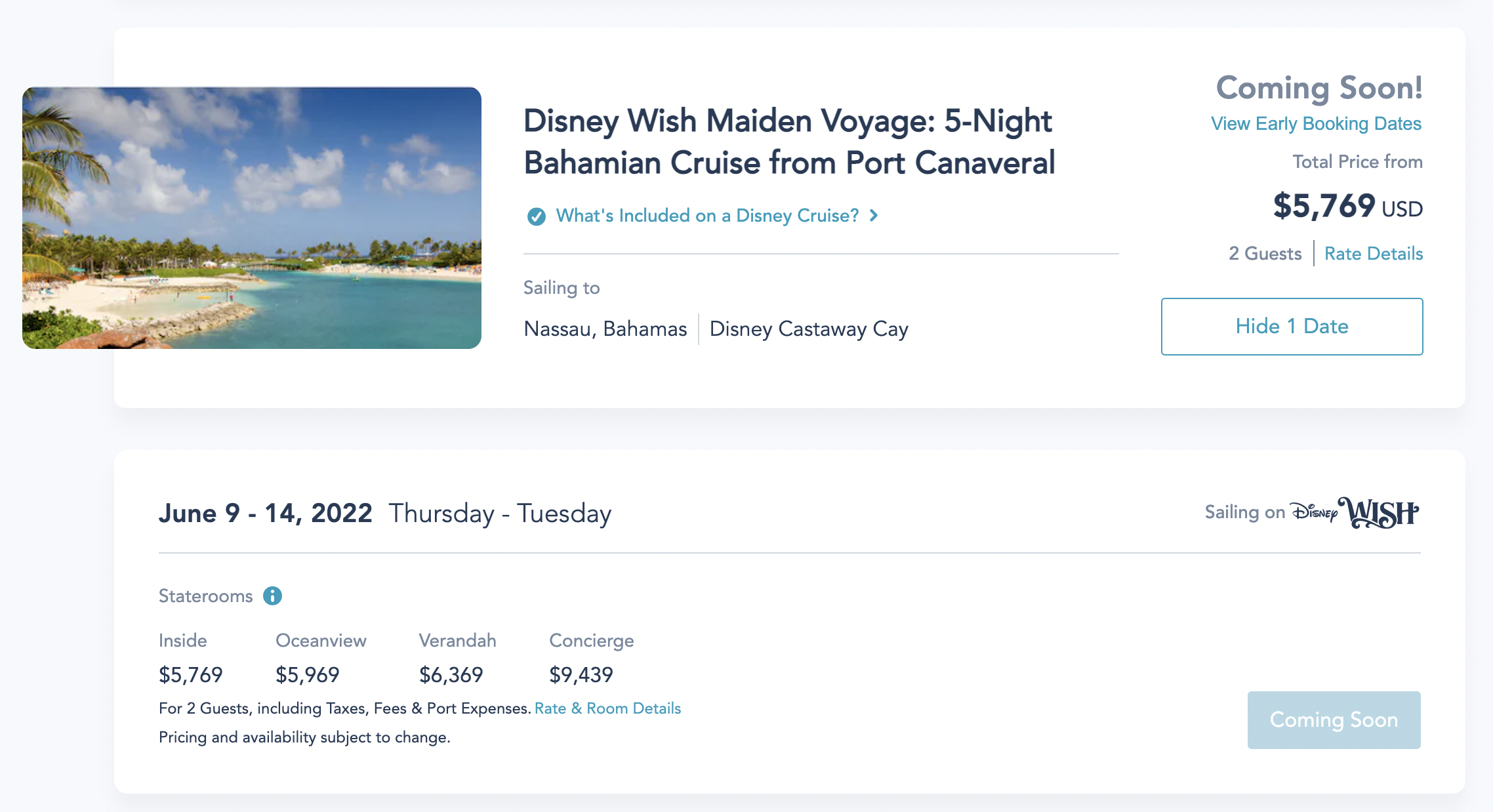Click the Castaway Cay beach thumbnail

[252, 218]
